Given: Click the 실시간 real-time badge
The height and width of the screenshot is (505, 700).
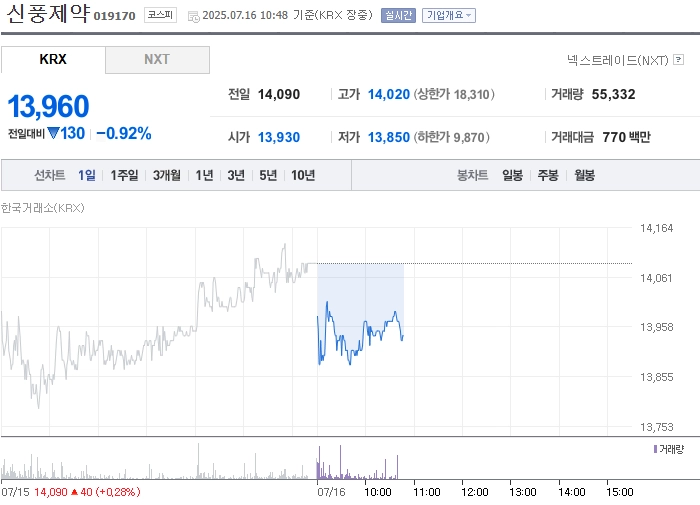Looking at the screenshot, I should (398, 16).
